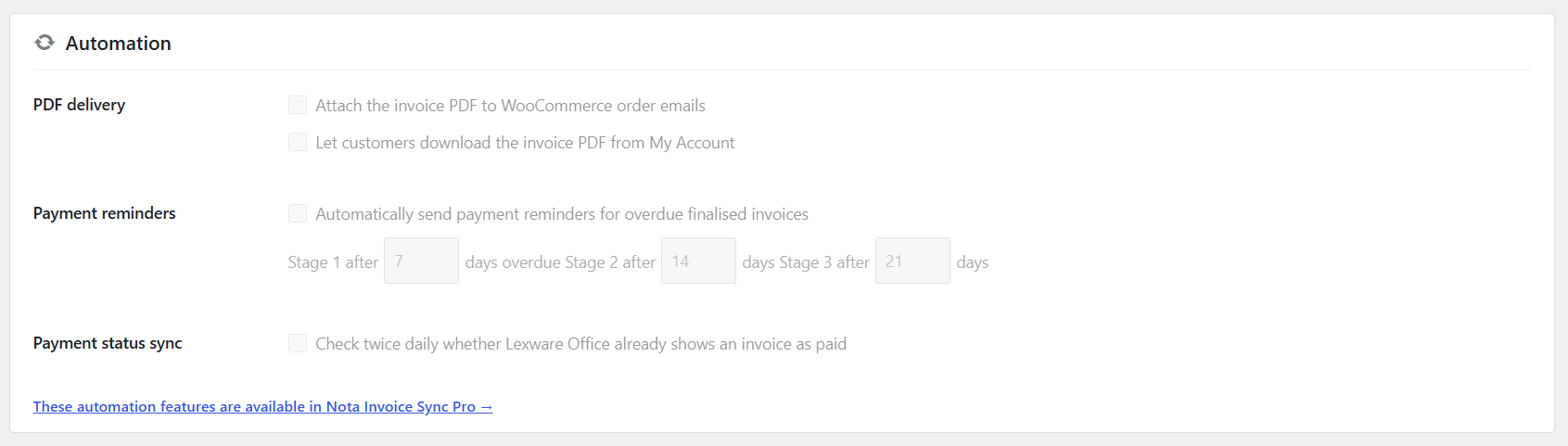Click the 'days overdue Stage 2 after' text

[x=560, y=262]
